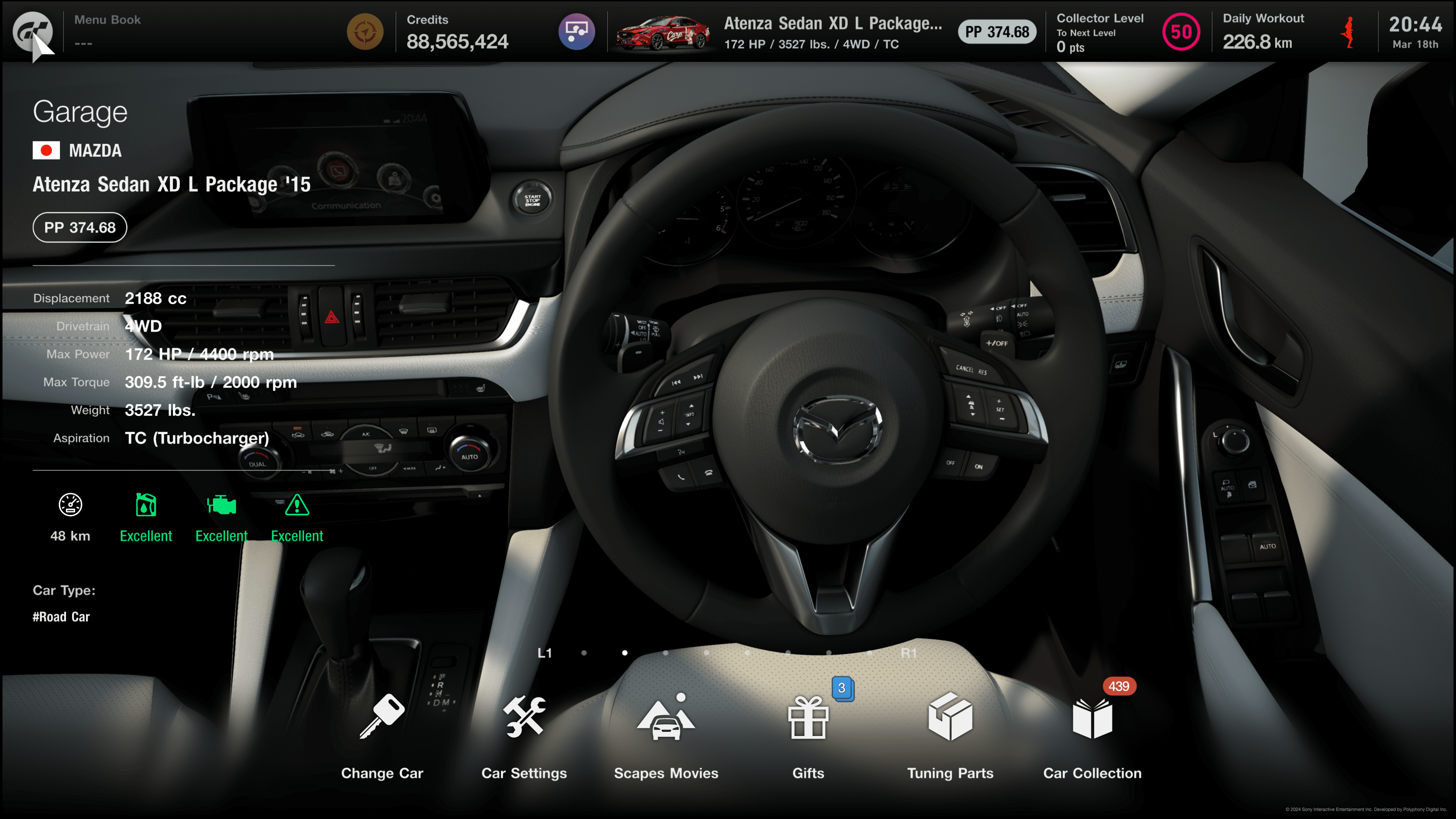This screenshot has width=1456, height=819.
Task: Click the Car Settings label
Action: pyautogui.click(x=524, y=773)
